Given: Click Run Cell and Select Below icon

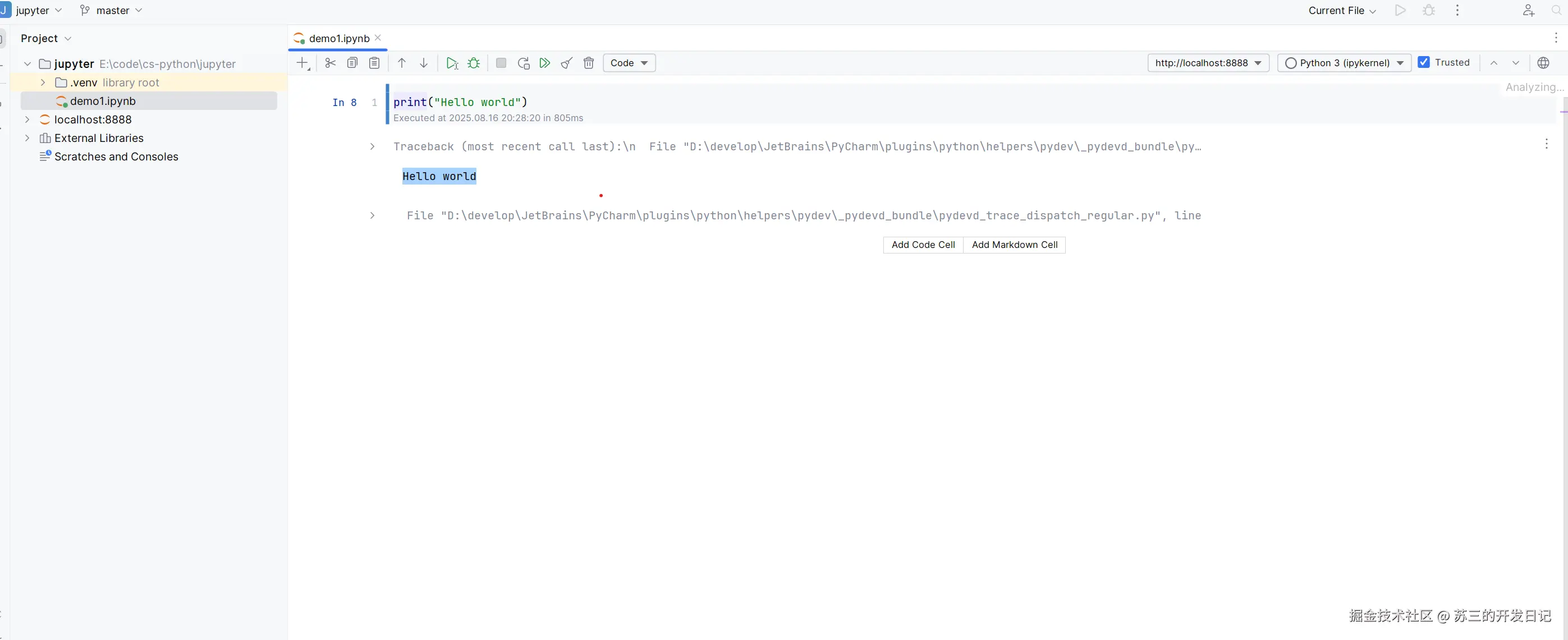Looking at the screenshot, I should [x=452, y=63].
